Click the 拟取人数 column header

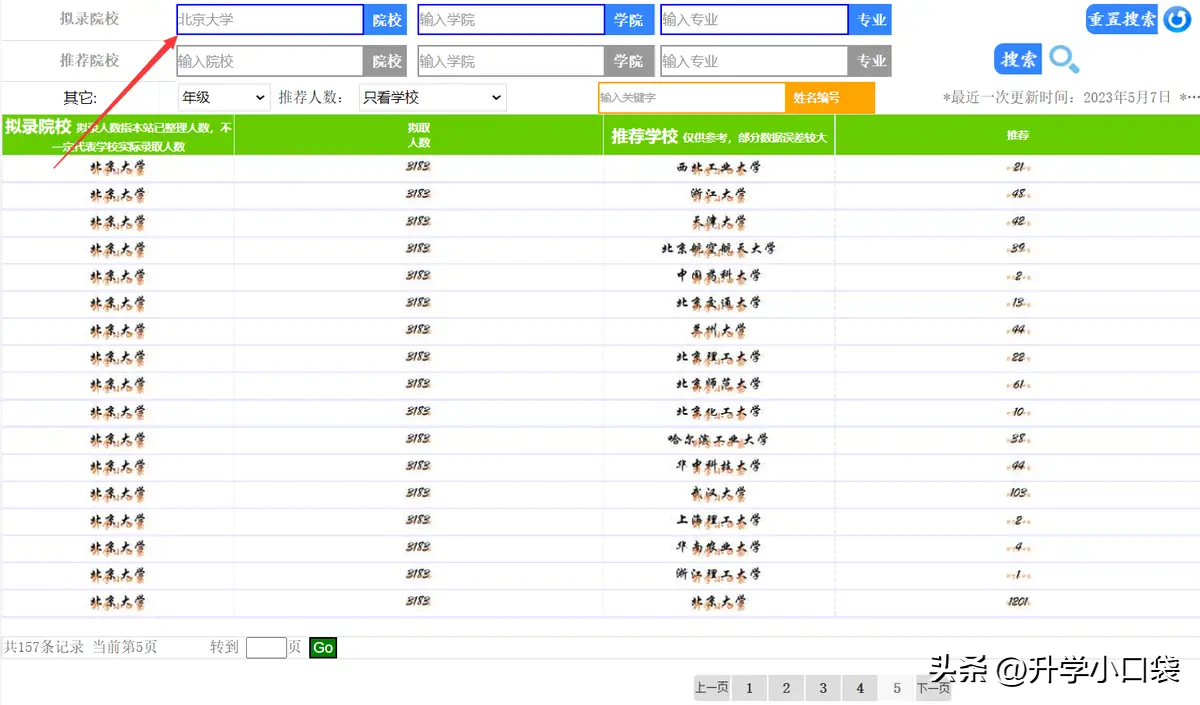click(419, 135)
